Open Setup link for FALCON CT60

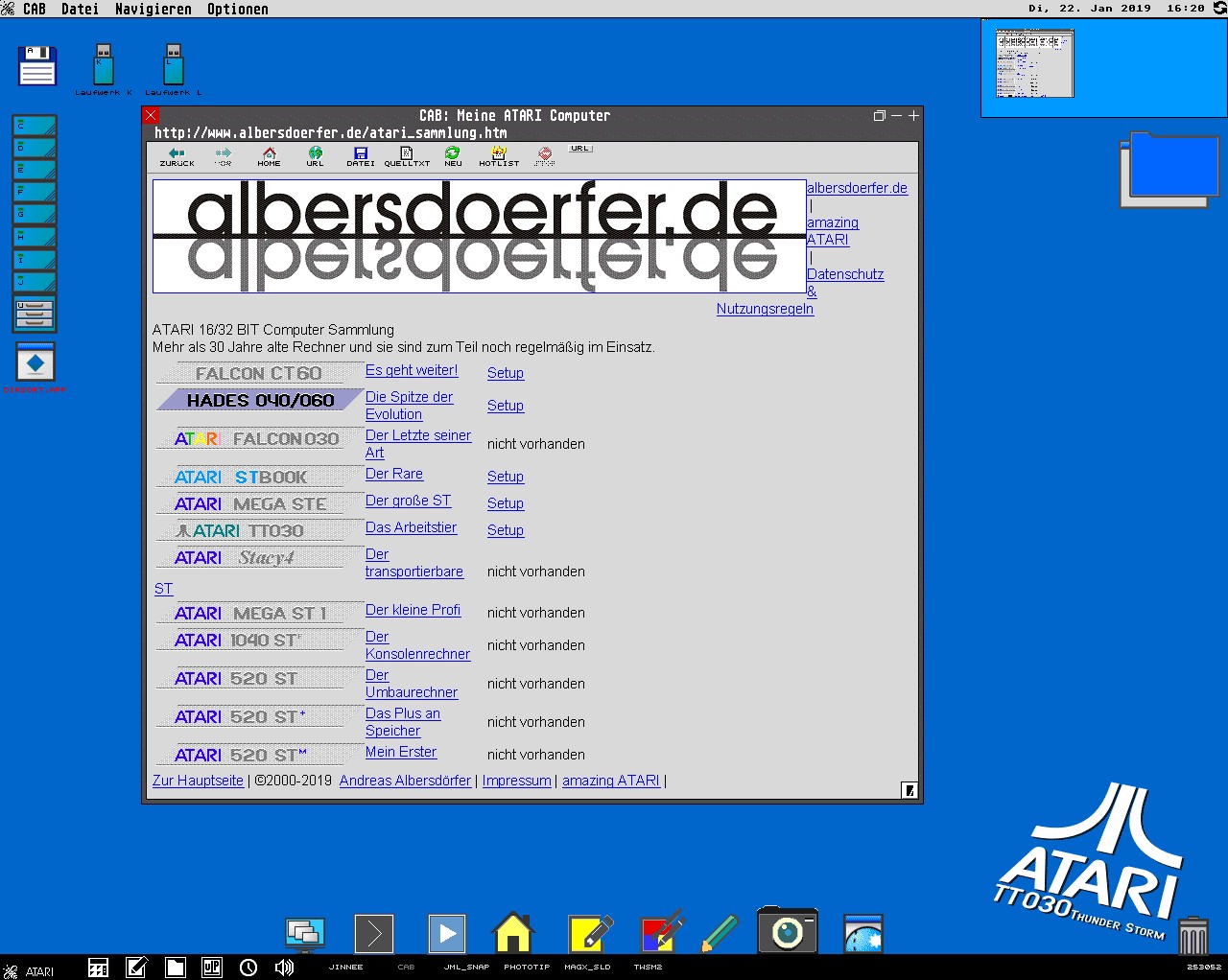506,373
